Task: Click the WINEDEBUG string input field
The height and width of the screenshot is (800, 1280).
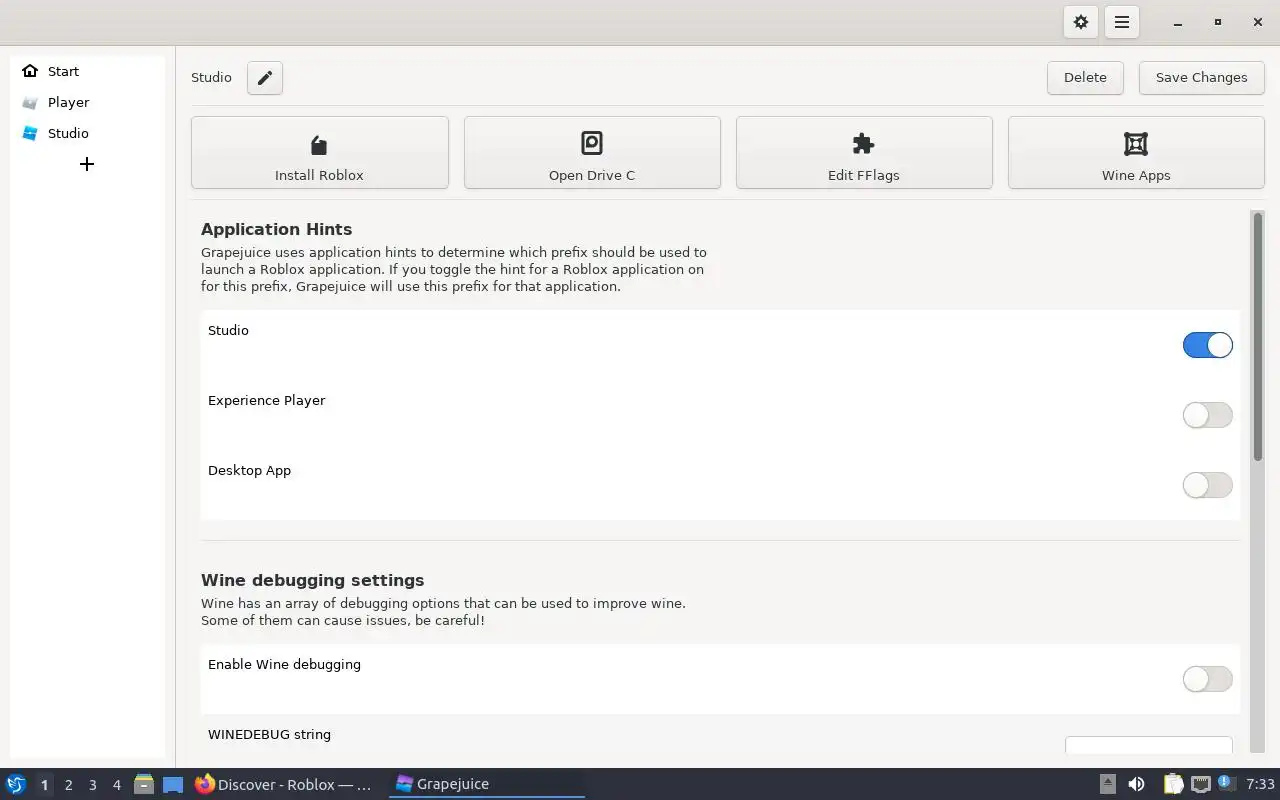Action: pos(1149,746)
